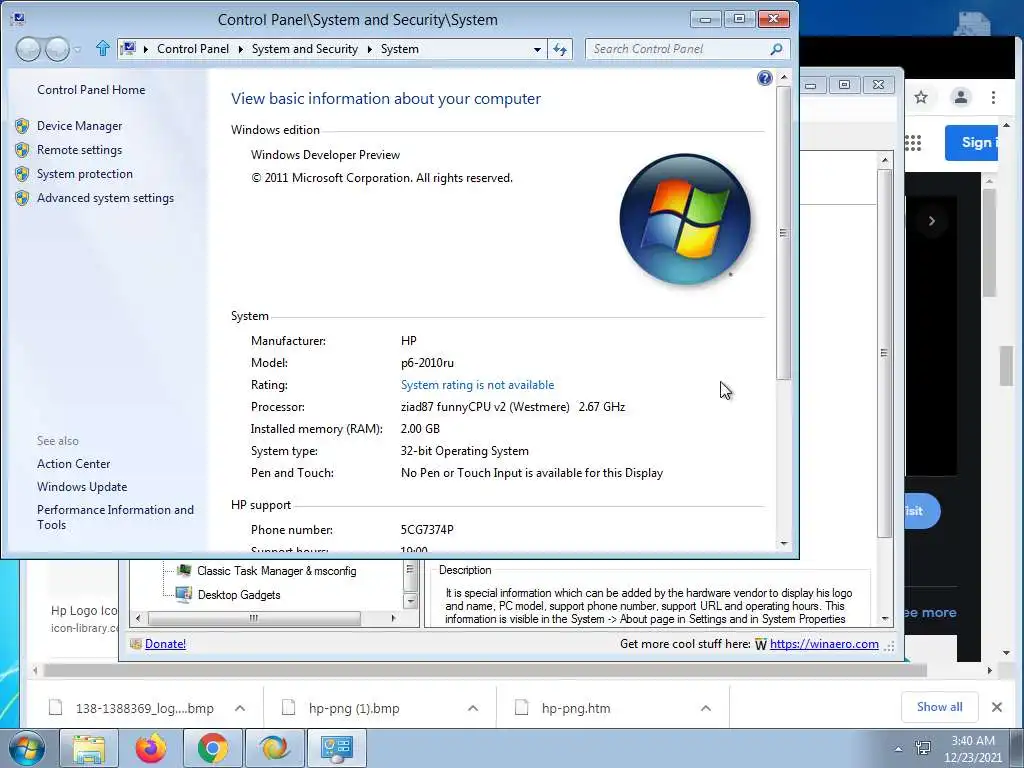
Task: Select System breadcrumb segment
Action: click(x=400, y=49)
